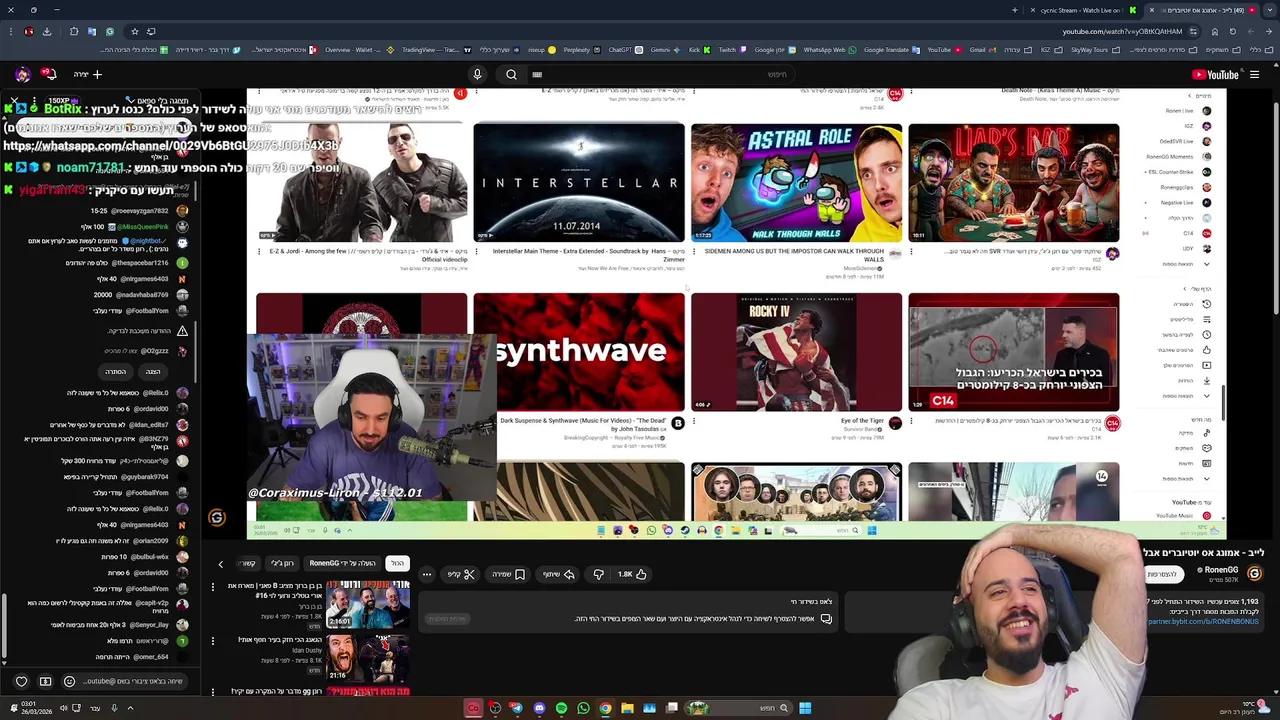
Task: Open the C14 channel avatar under news video
Action: 1112,424
